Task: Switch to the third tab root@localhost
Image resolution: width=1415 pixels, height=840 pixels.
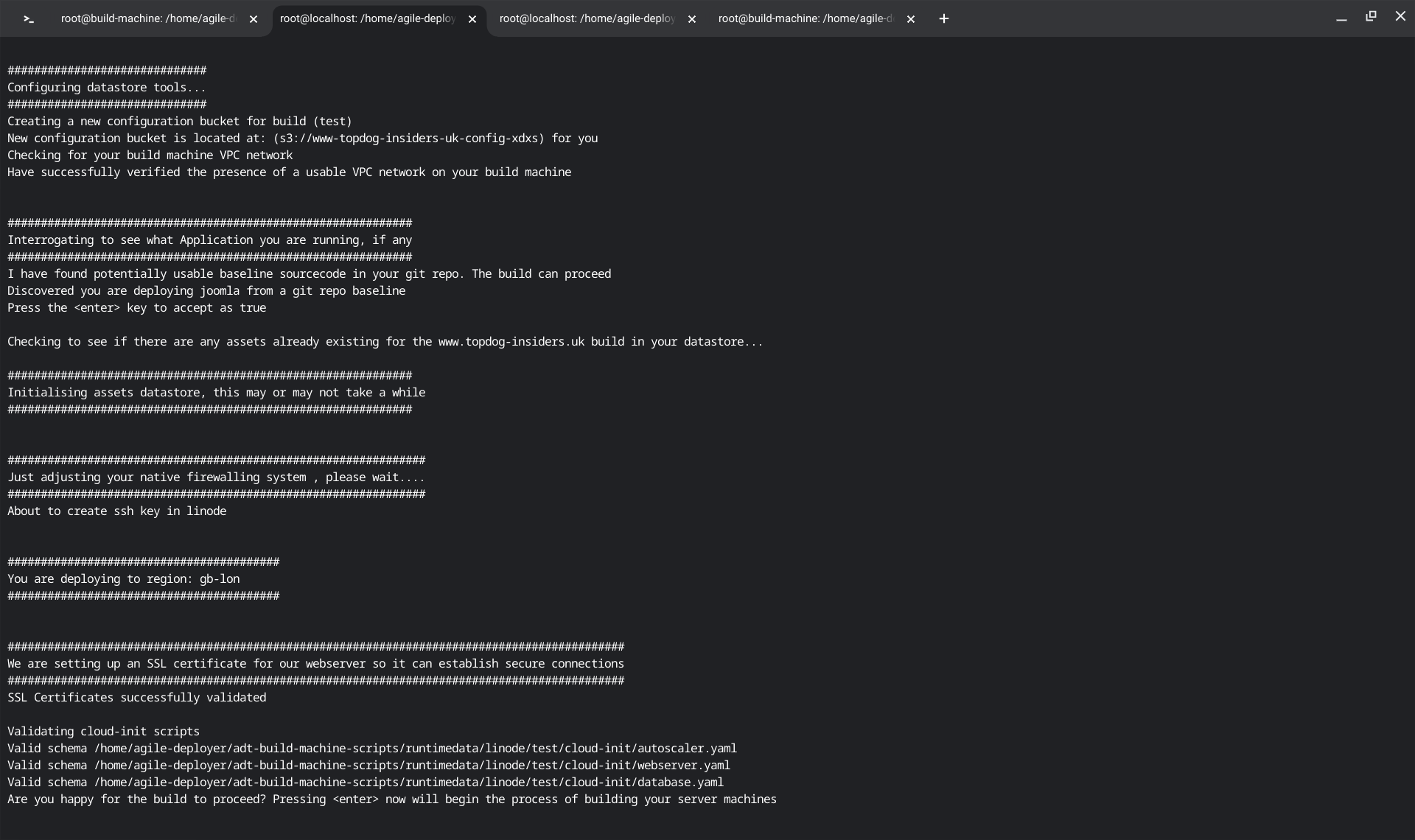Action: point(587,19)
